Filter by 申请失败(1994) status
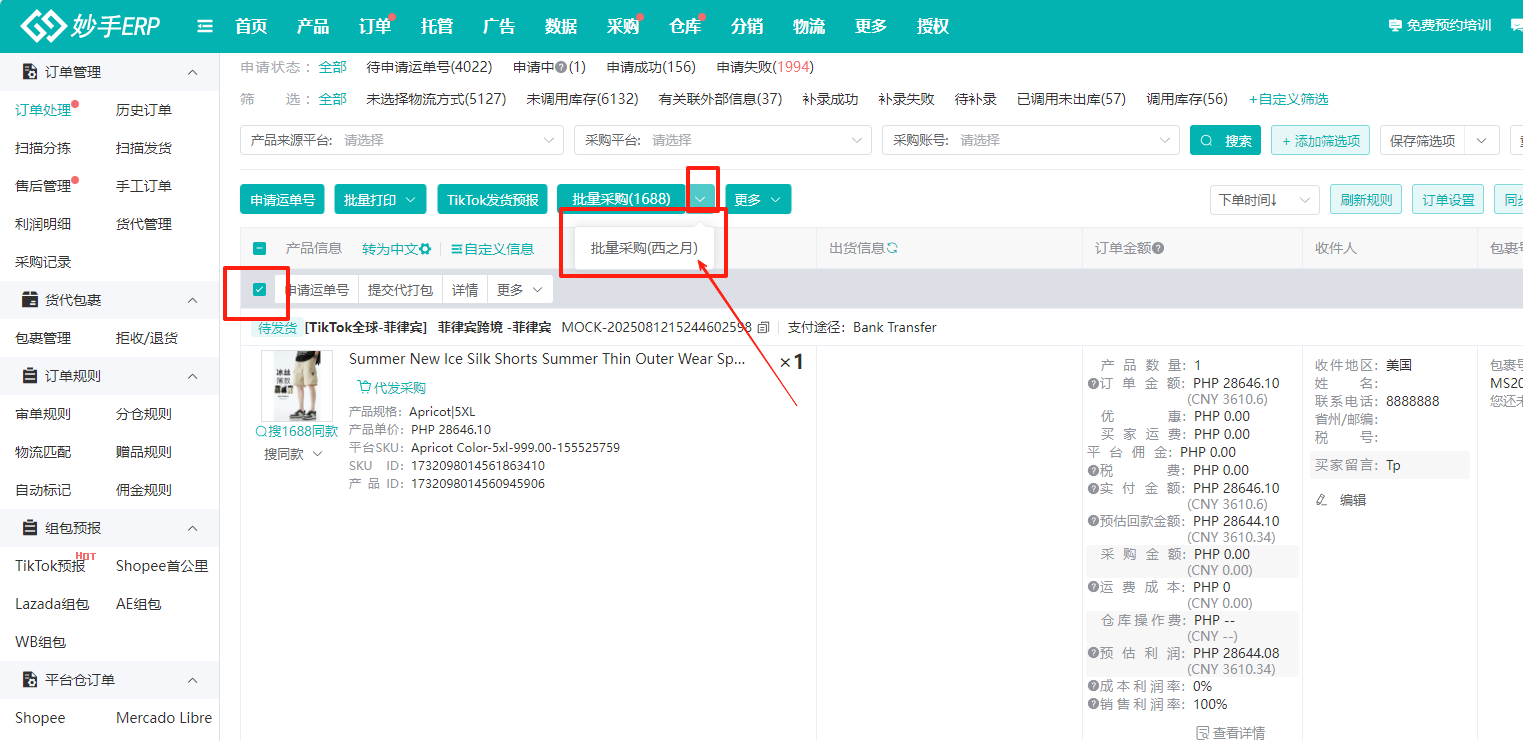This screenshot has width=1523, height=741. 765,67
